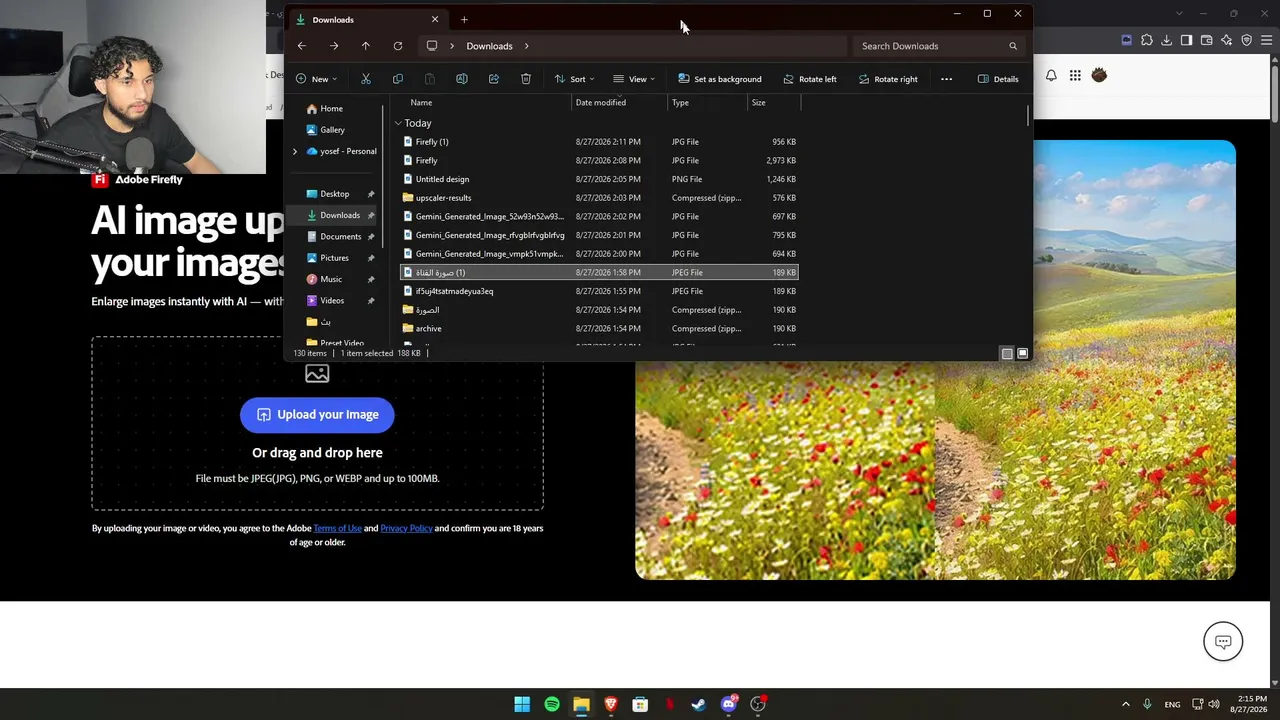
Task: Sort by the Type column header
Action: 681,102
